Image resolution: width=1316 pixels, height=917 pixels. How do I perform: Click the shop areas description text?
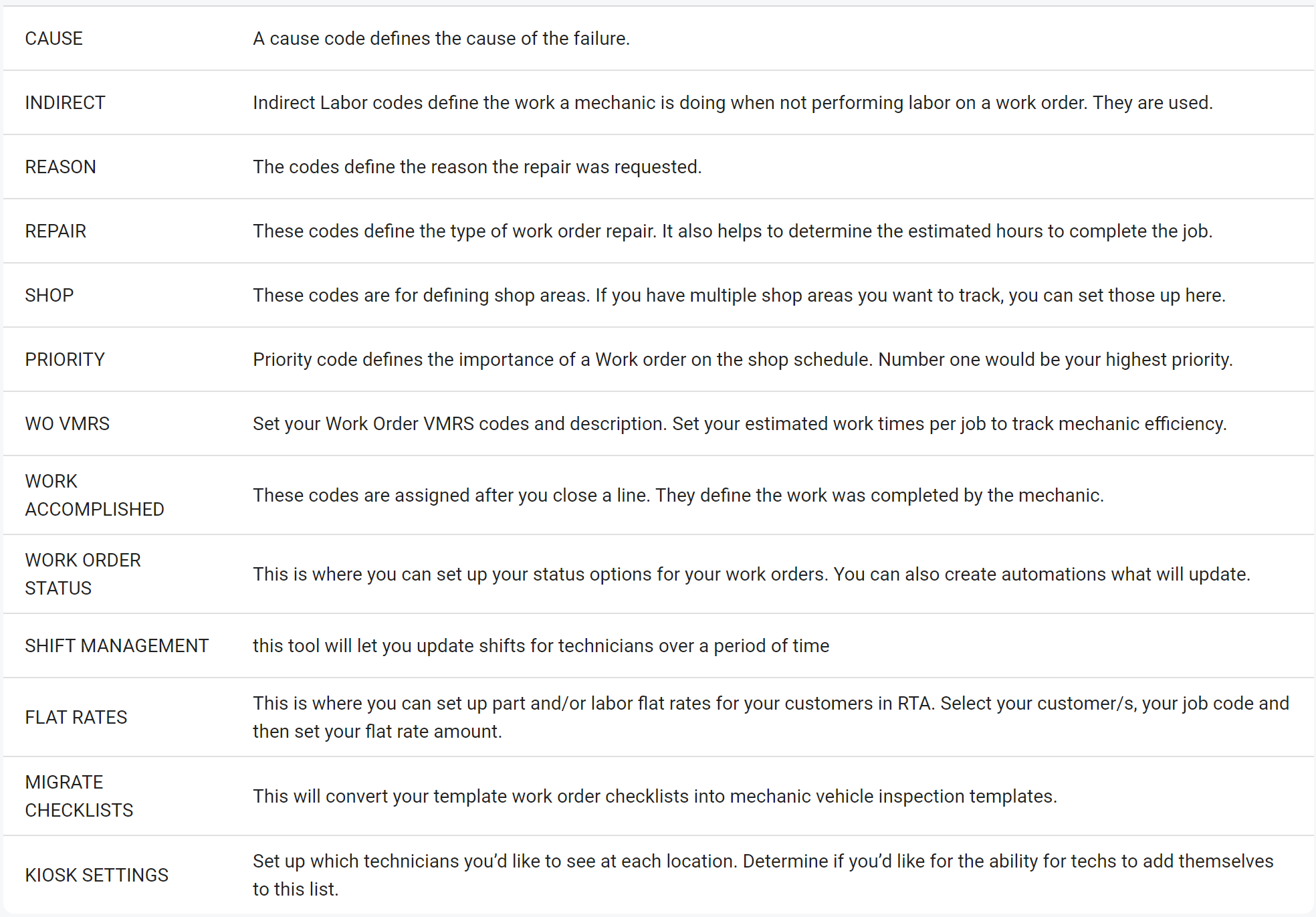click(x=739, y=296)
